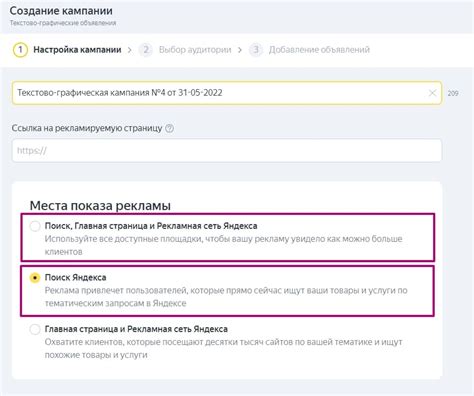Click chevron after 'Настройка кампании'
This screenshot has height=396, width=474.
click(x=130, y=50)
